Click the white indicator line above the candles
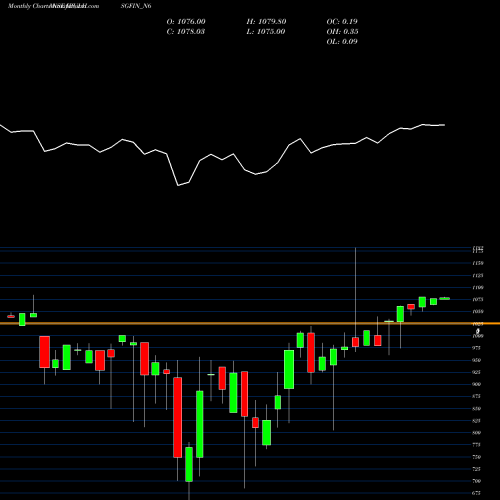This screenshot has width=500, height=500. click(x=222, y=155)
